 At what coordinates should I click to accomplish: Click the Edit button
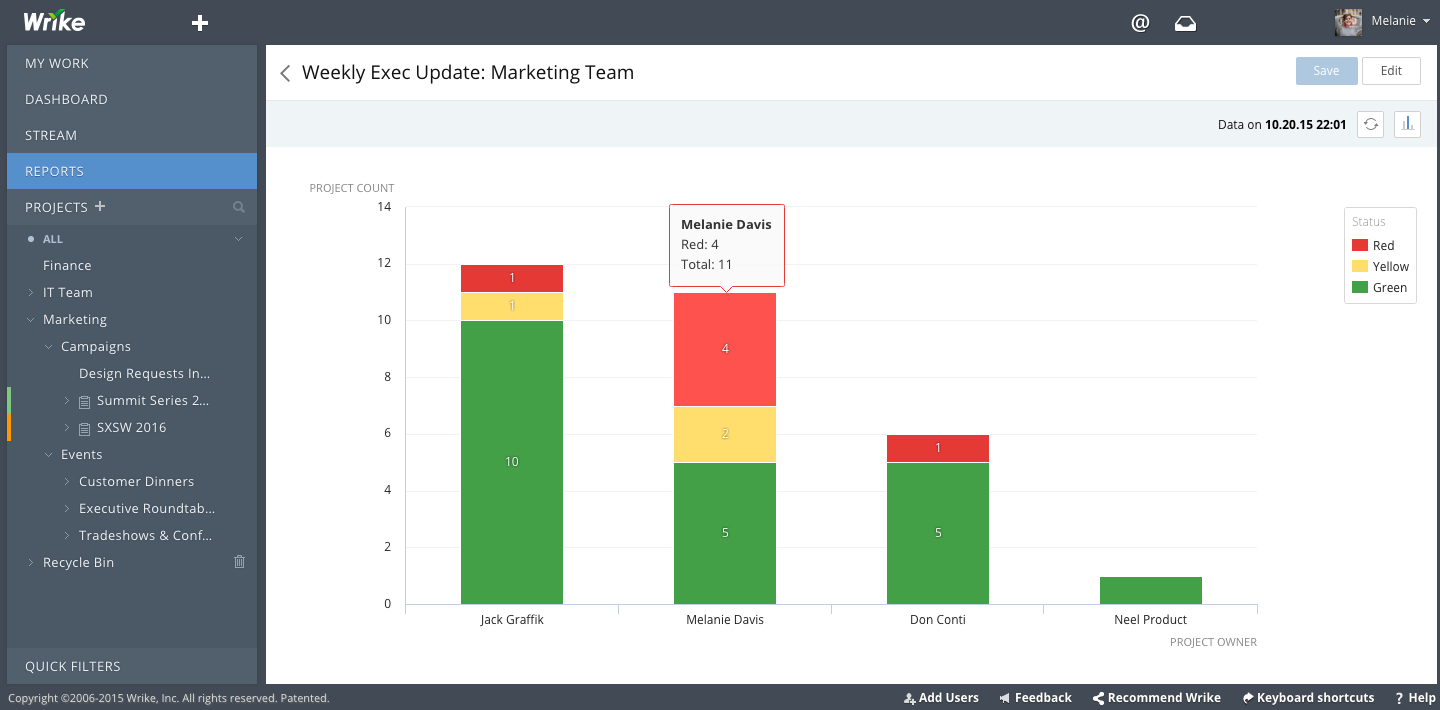1391,71
